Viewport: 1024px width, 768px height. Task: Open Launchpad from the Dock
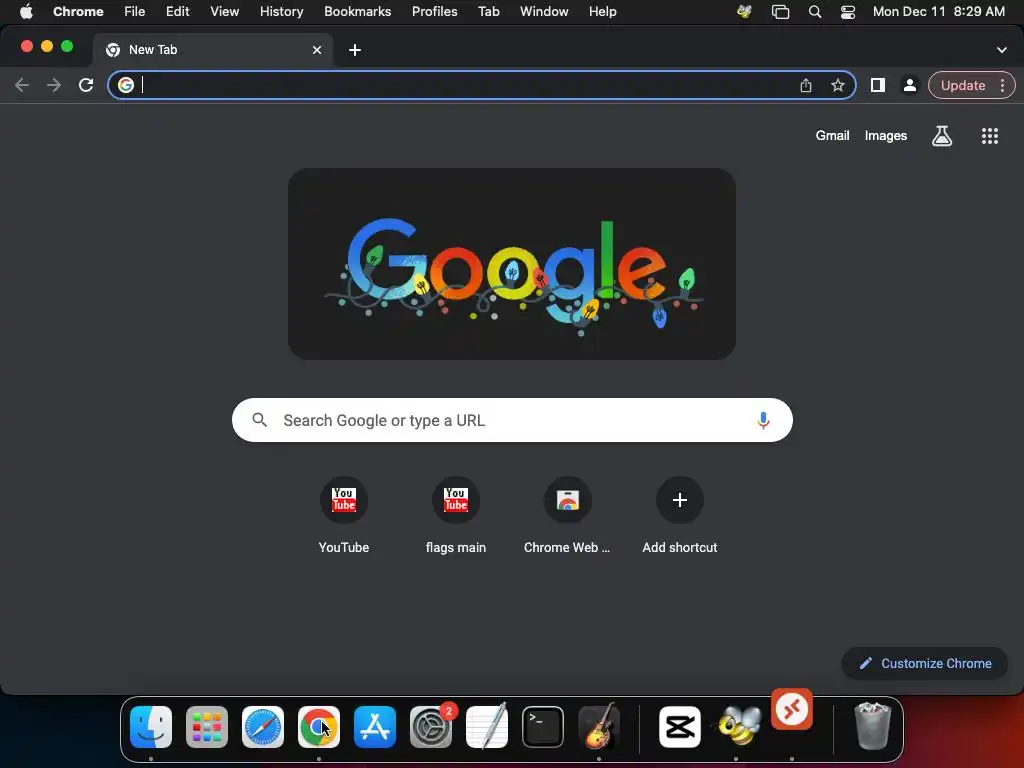[207, 727]
